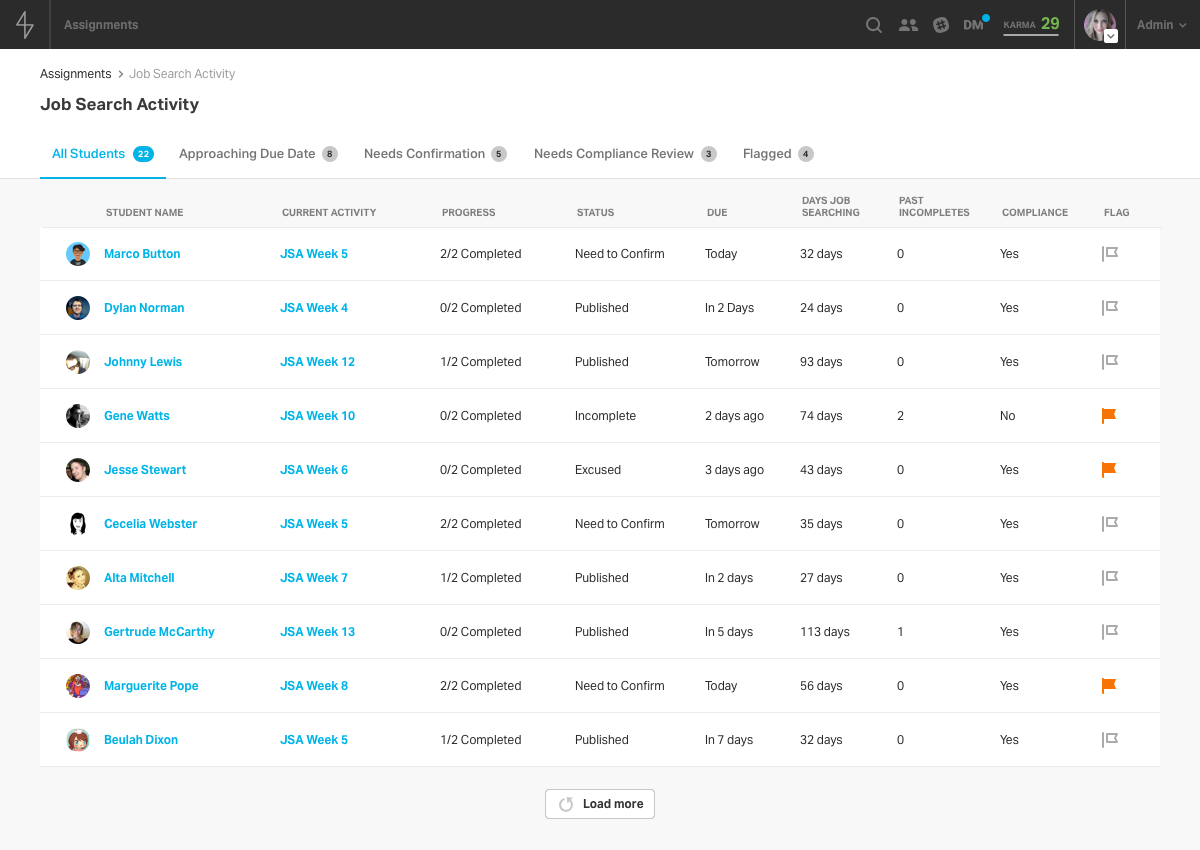
Task: Switch to the Flagged tab
Action: pos(777,153)
